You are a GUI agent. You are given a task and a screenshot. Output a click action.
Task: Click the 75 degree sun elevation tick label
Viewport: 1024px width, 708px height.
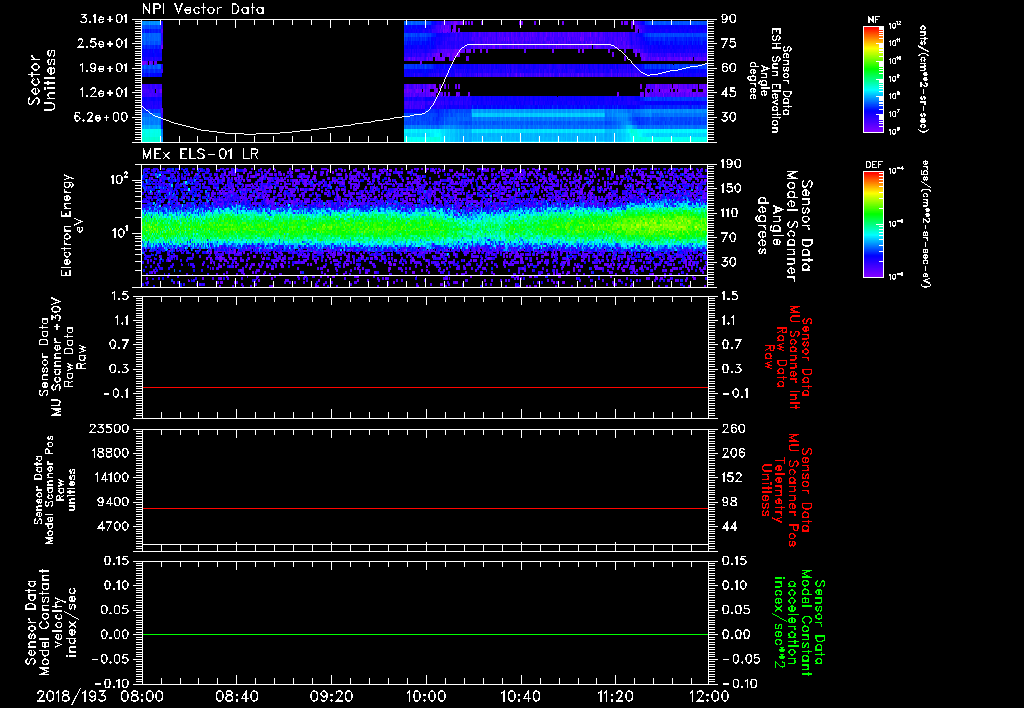click(728, 43)
